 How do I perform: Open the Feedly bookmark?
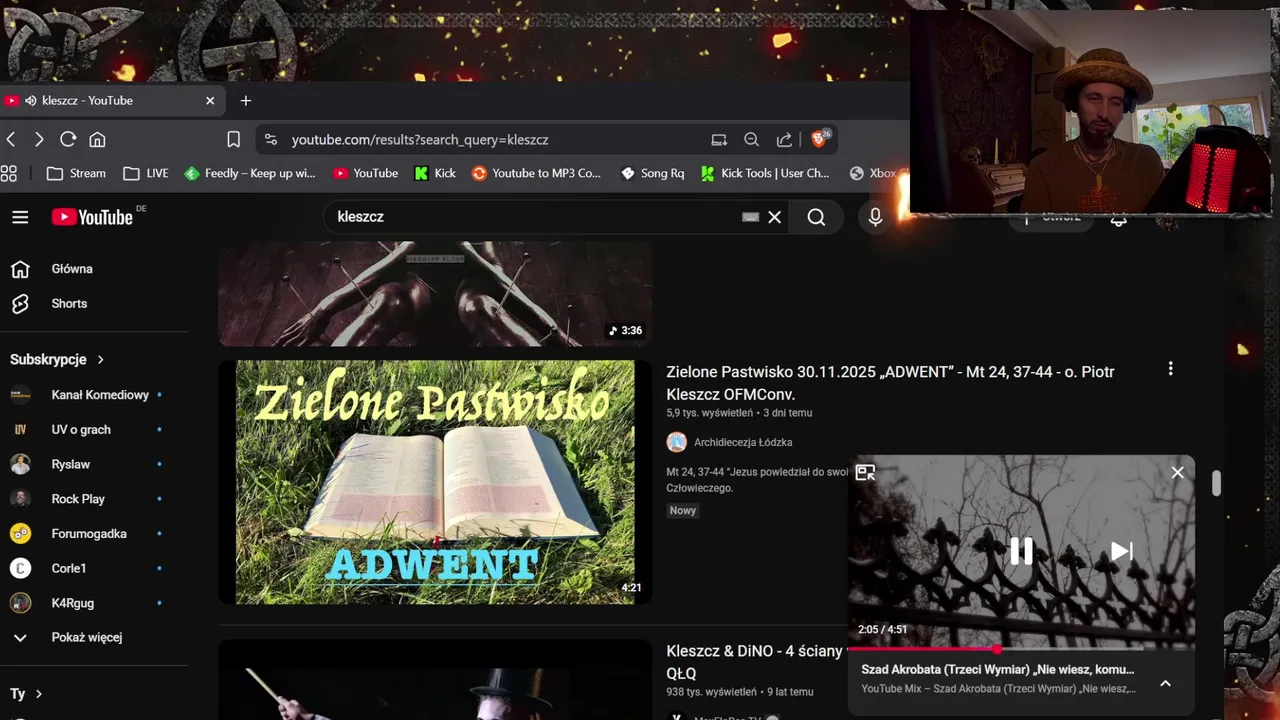[250, 173]
